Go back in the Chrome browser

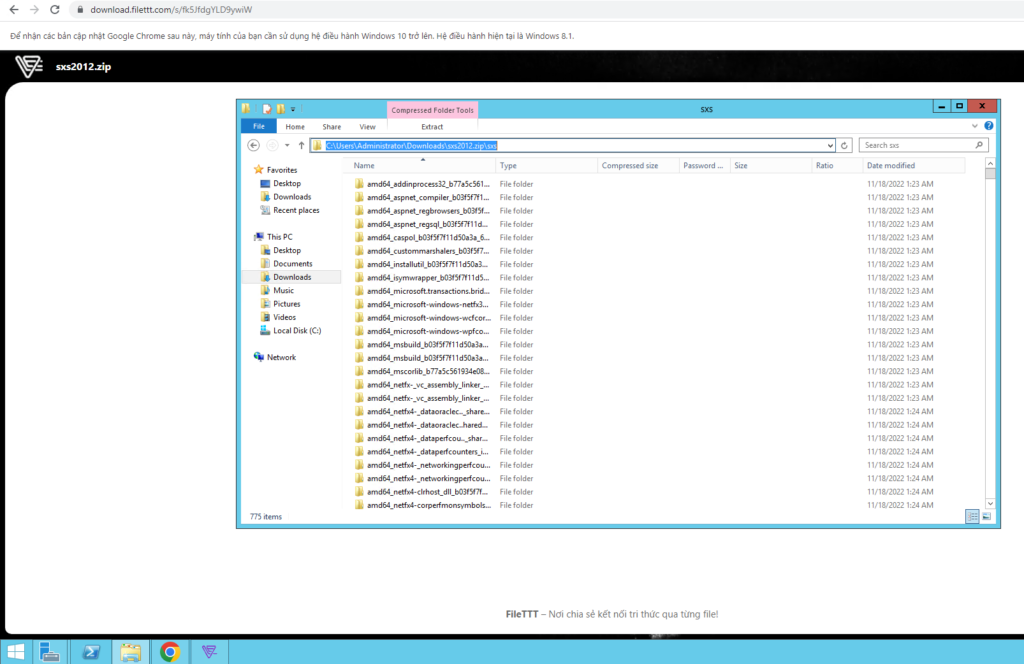click(x=14, y=10)
